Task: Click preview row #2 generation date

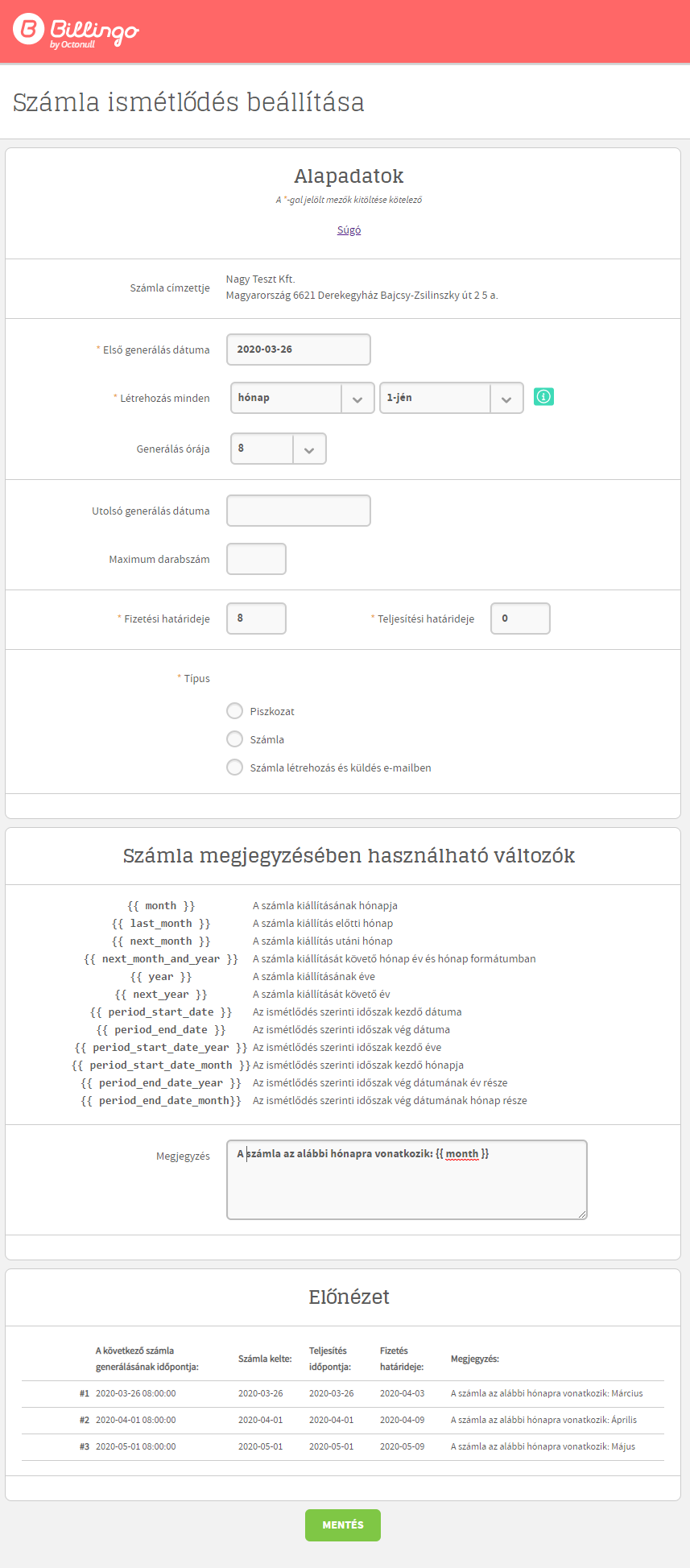Action: (x=135, y=1420)
